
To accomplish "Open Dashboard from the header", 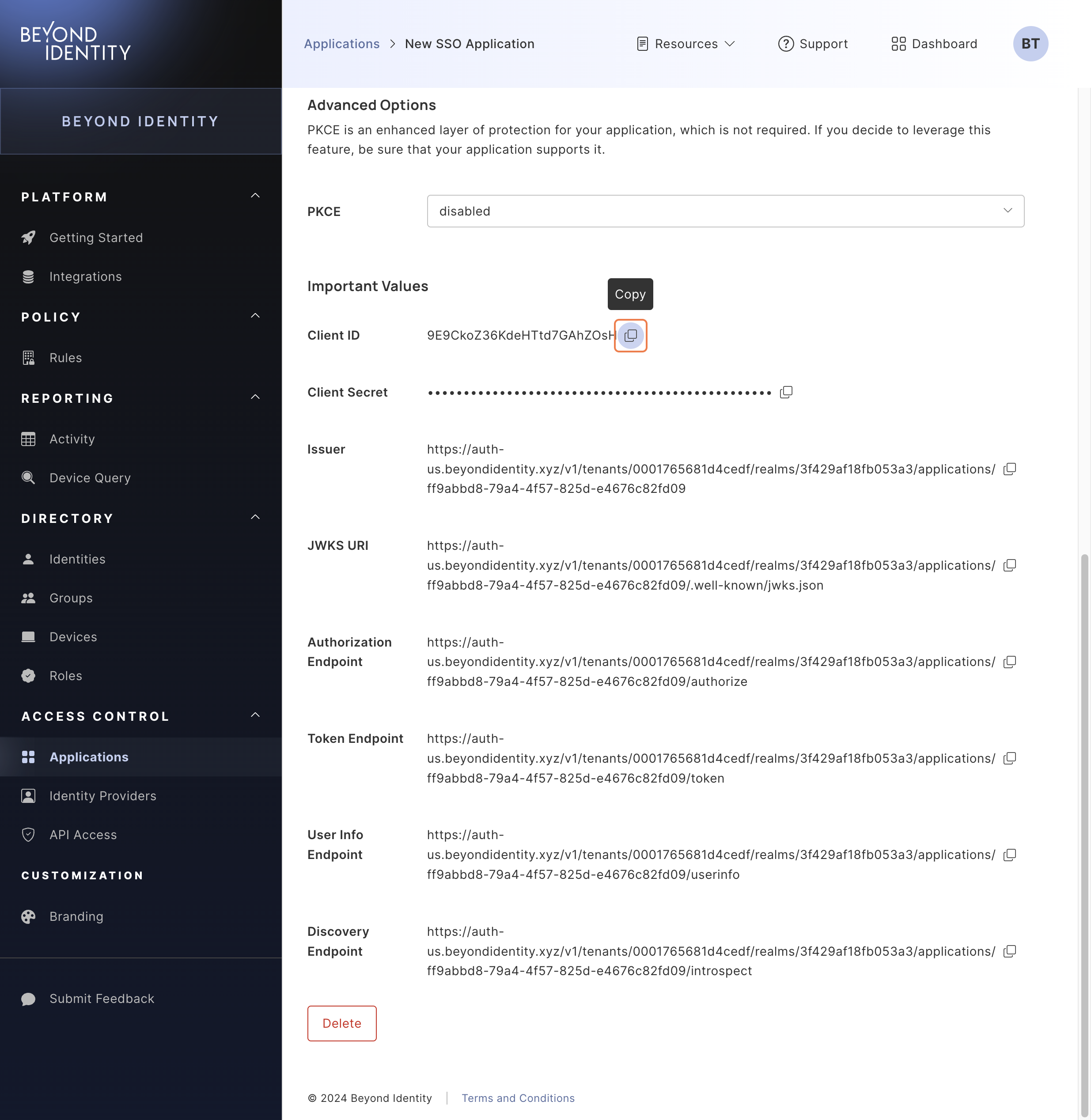I will 934,44.
